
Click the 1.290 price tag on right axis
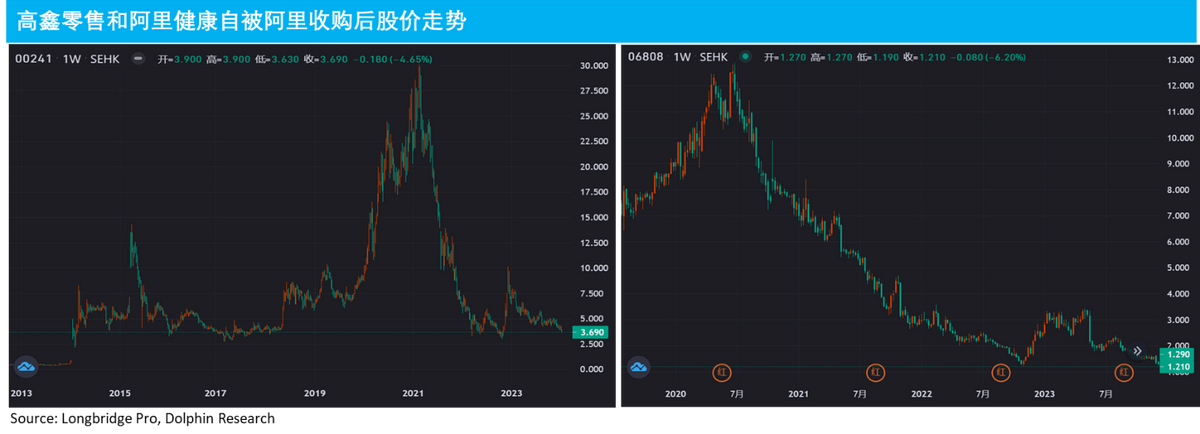click(1175, 355)
